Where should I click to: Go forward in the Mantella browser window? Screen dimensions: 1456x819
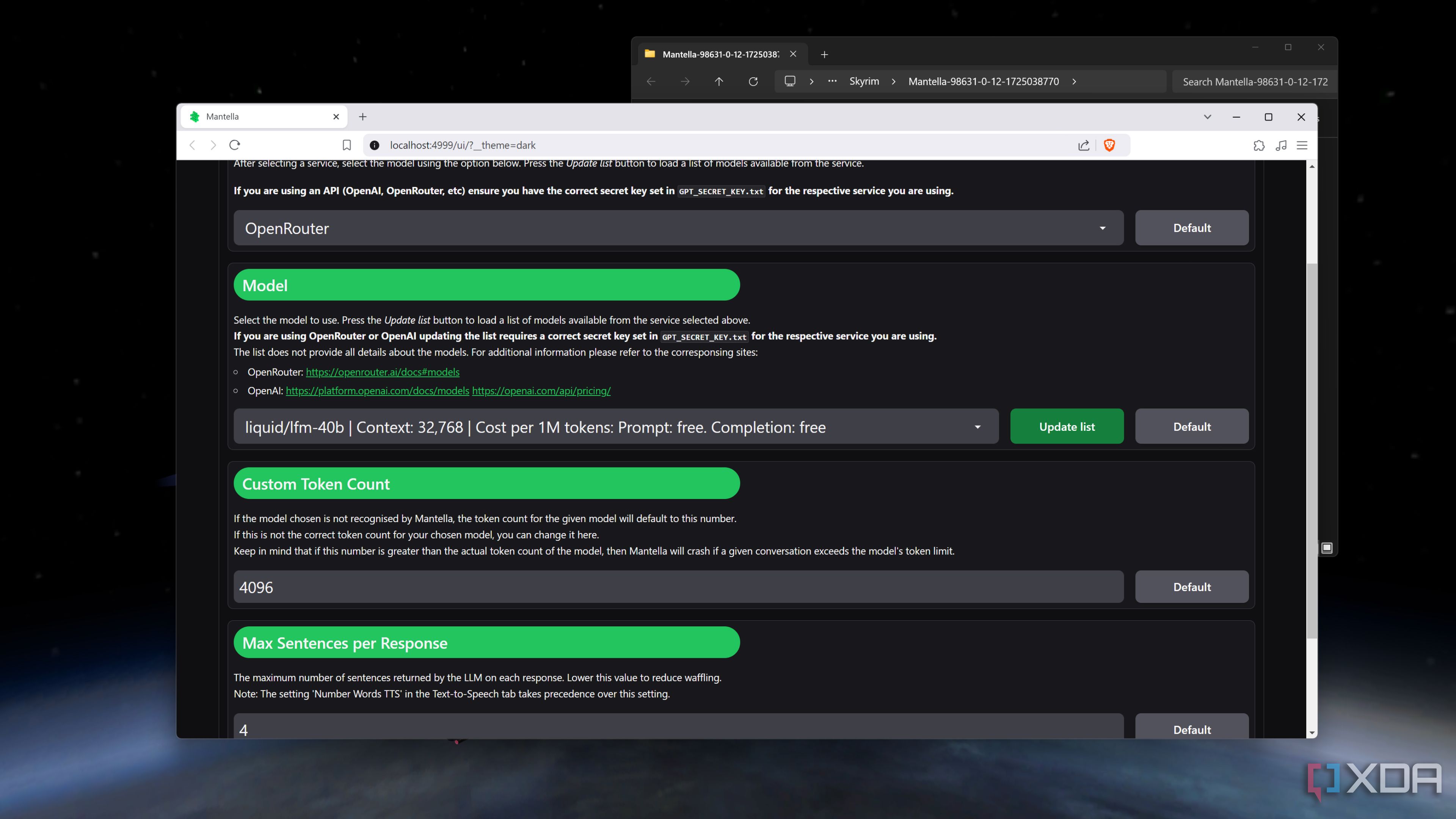pos(213,145)
